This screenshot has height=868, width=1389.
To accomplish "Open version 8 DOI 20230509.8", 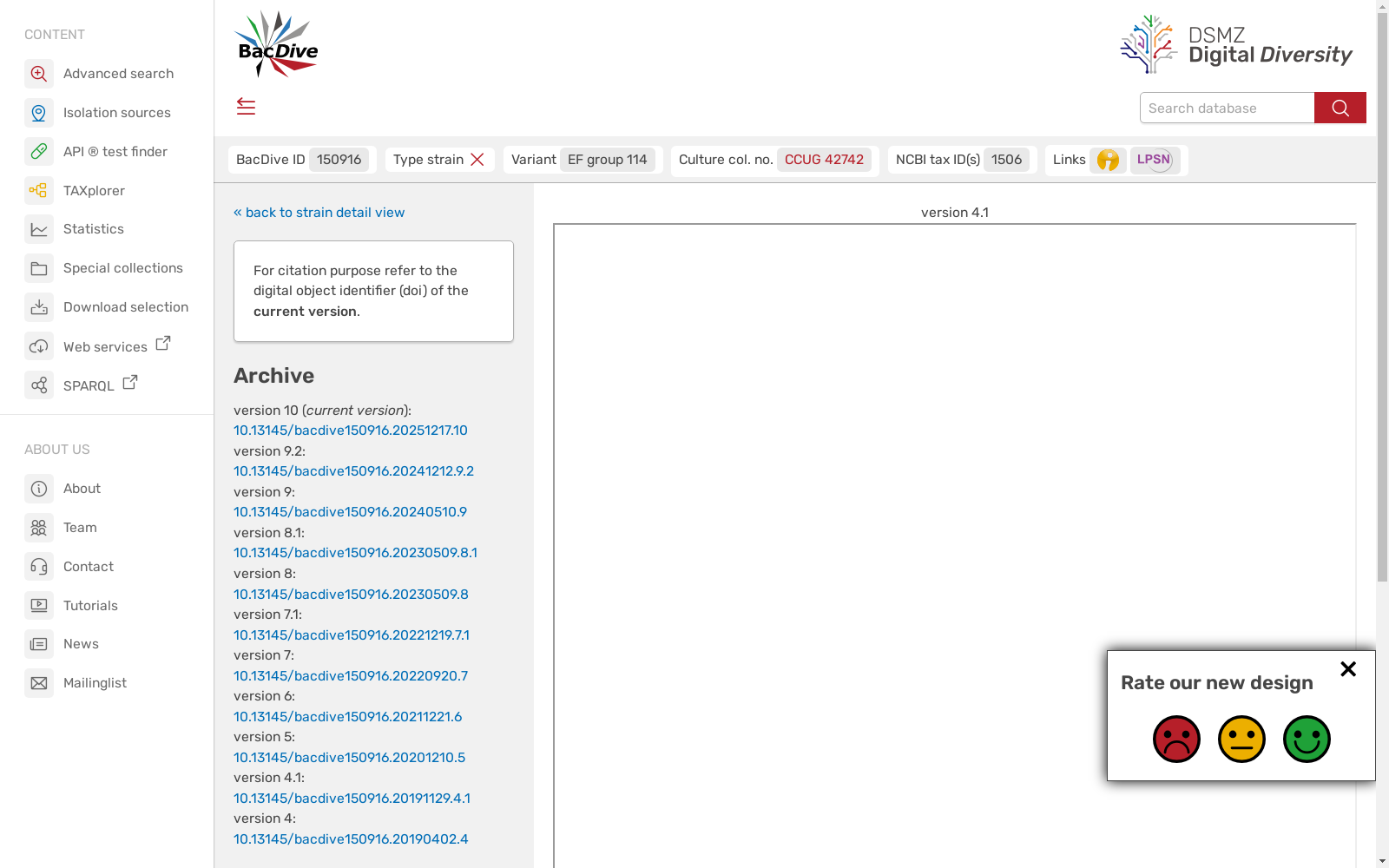I will 351,595.
